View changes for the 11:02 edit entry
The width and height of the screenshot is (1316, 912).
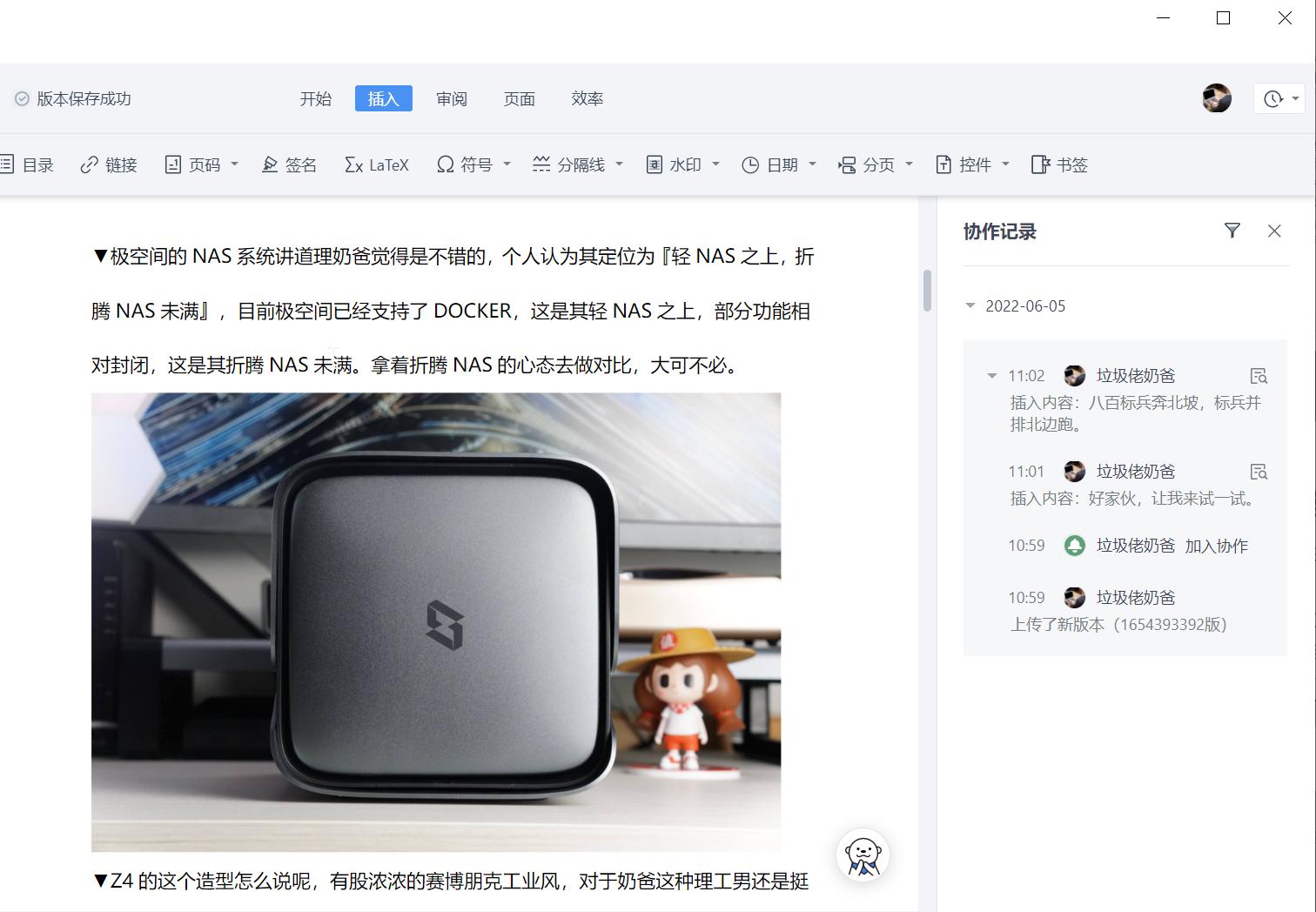click(1259, 375)
